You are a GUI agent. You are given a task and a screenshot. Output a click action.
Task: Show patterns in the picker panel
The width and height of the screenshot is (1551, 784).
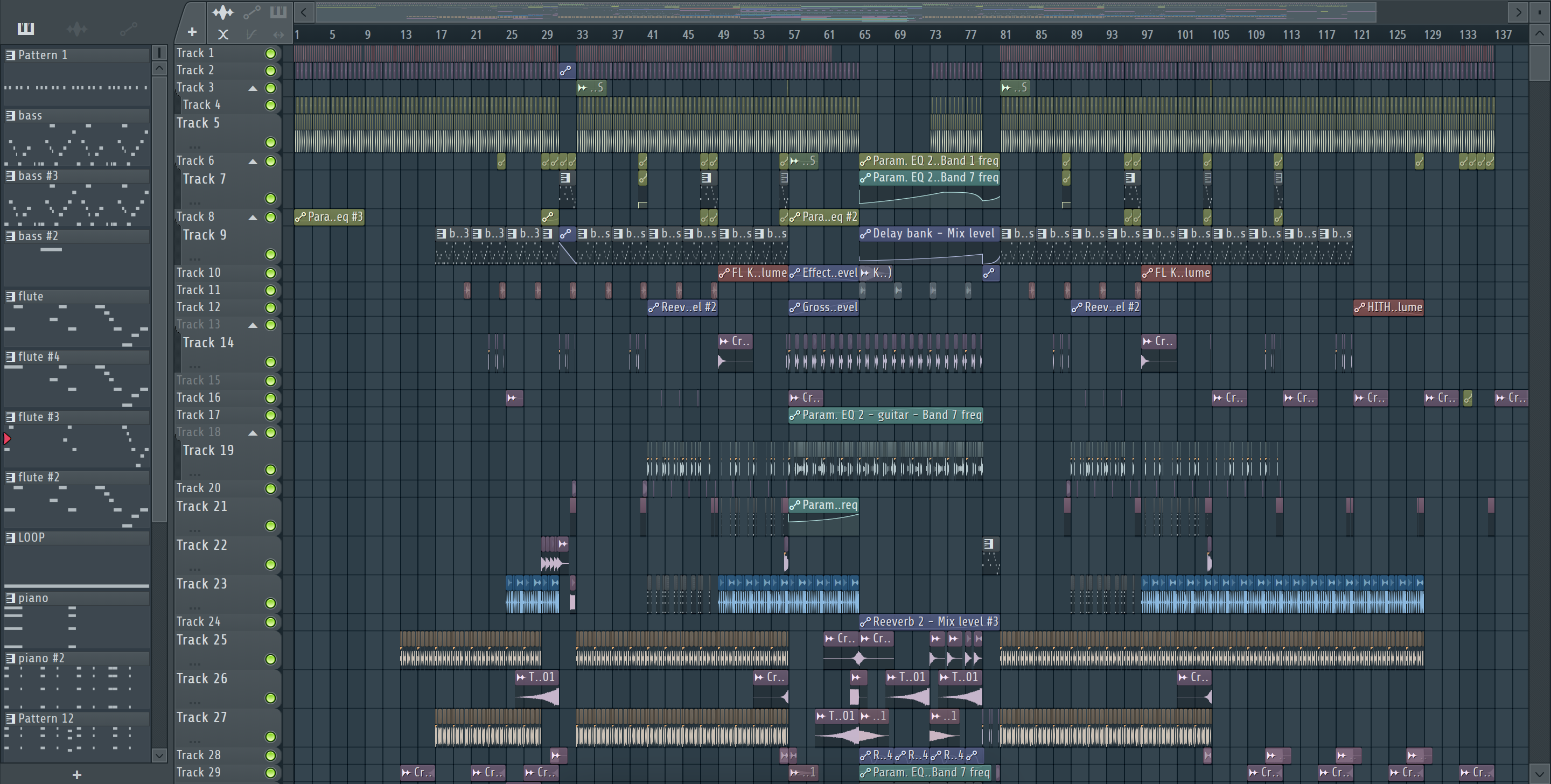(x=26, y=29)
